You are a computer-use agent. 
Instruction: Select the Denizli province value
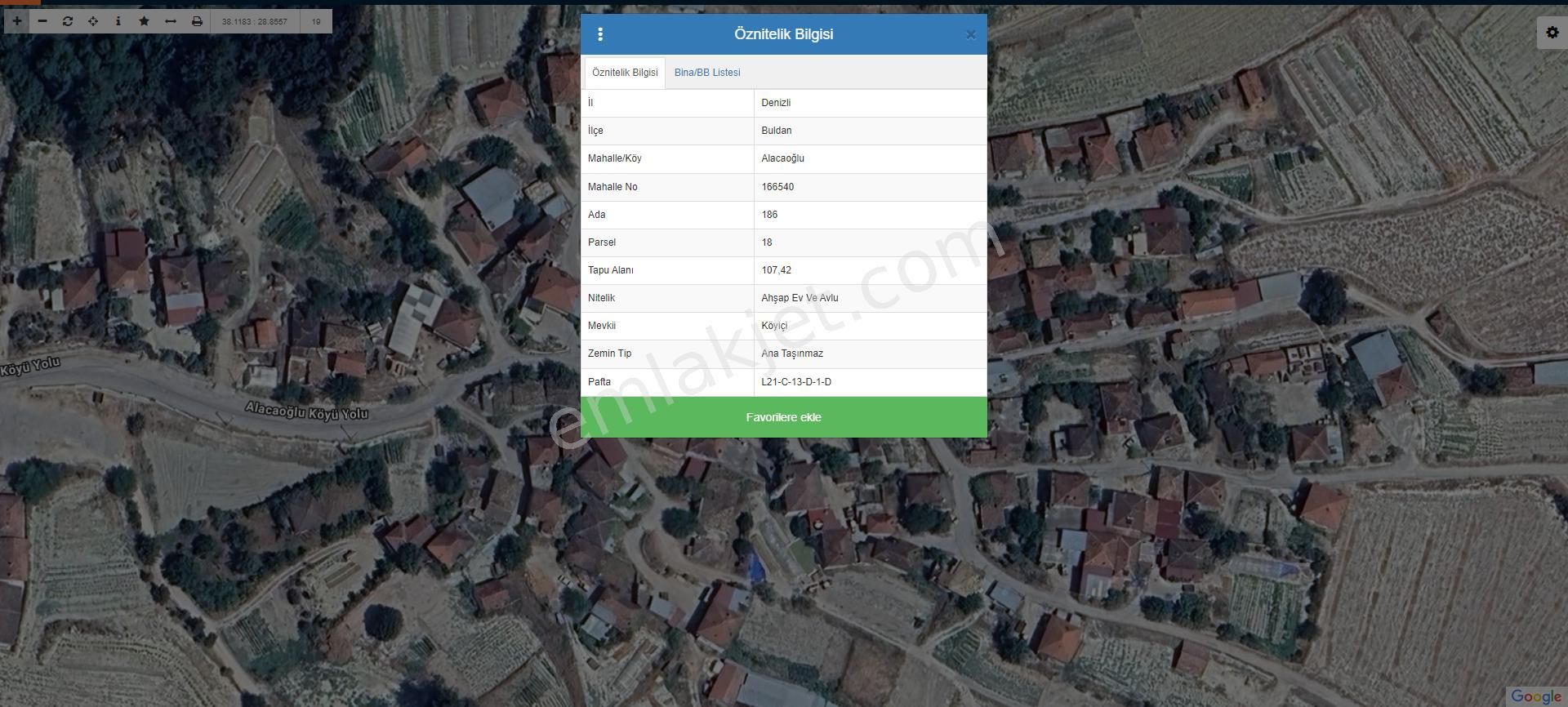click(776, 103)
